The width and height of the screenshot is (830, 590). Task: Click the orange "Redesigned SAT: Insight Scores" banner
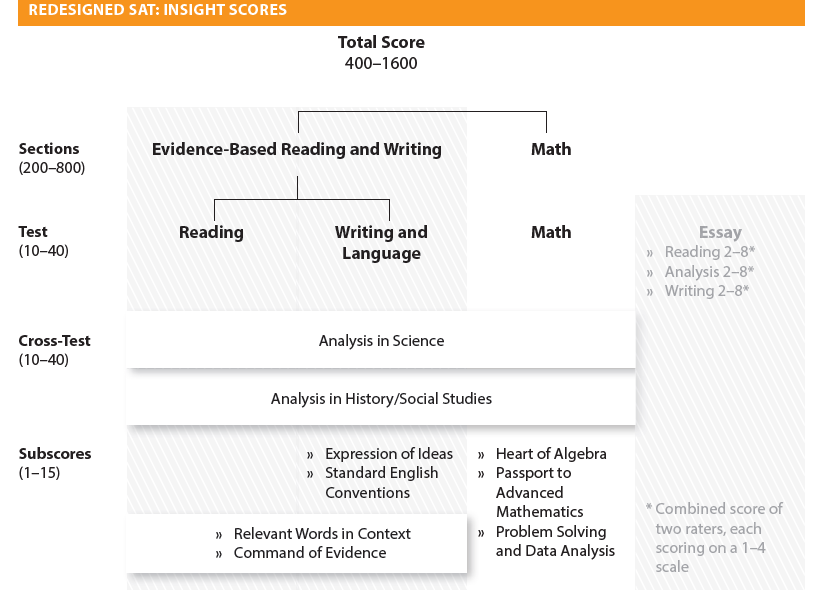click(x=411, y=11)
